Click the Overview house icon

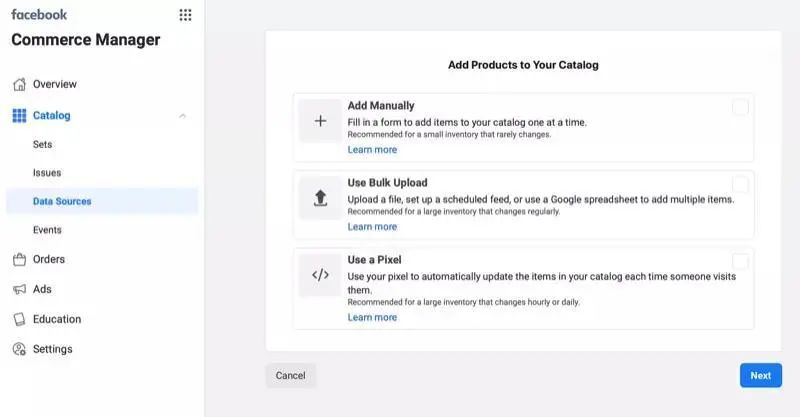tap(19, 84)
